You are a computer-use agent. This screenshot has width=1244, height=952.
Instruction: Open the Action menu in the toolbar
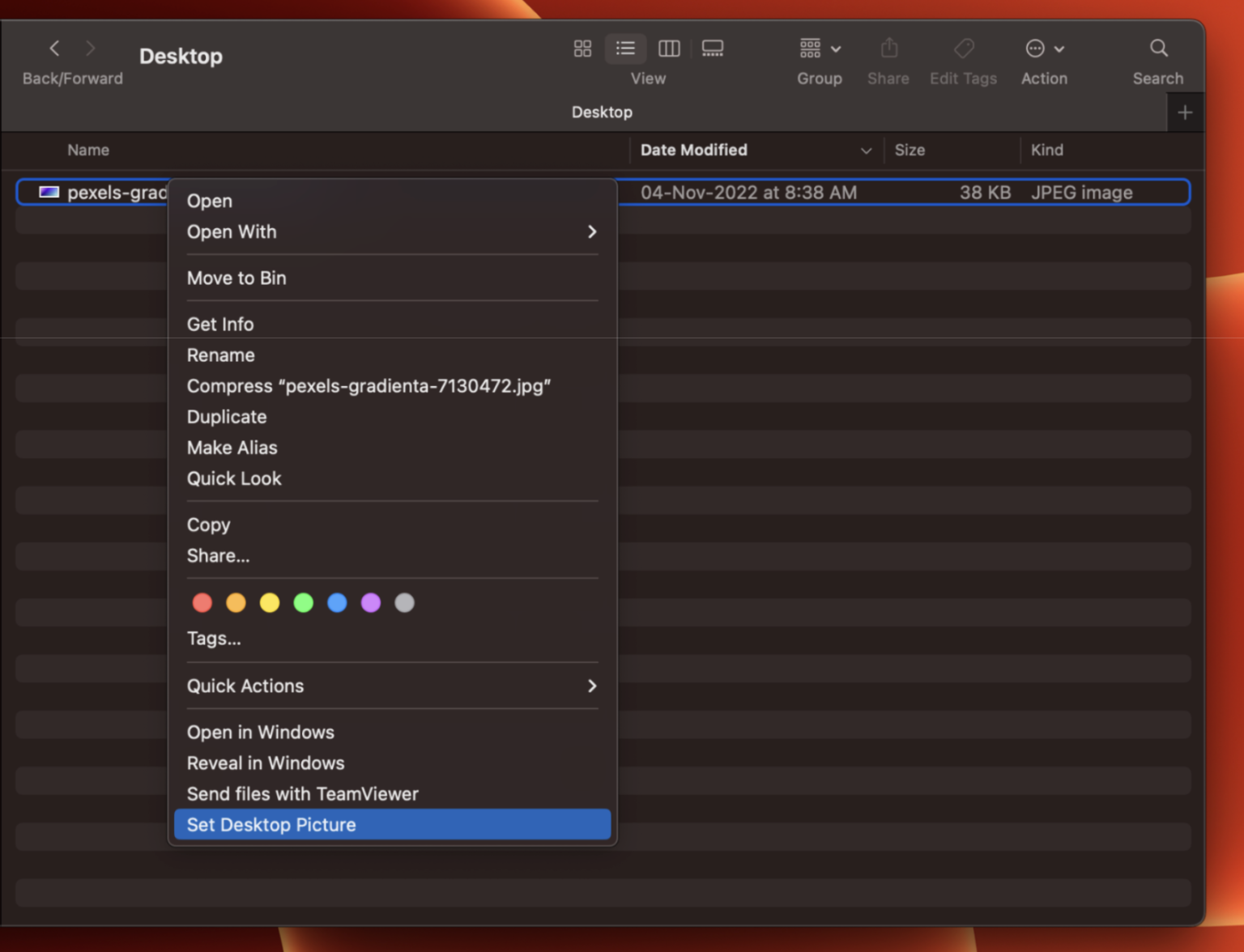(x=1043, y=48)
